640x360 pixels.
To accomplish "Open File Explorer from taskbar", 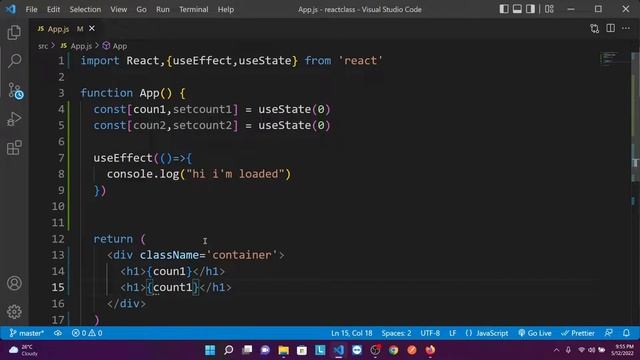I will tap(283, 350).
